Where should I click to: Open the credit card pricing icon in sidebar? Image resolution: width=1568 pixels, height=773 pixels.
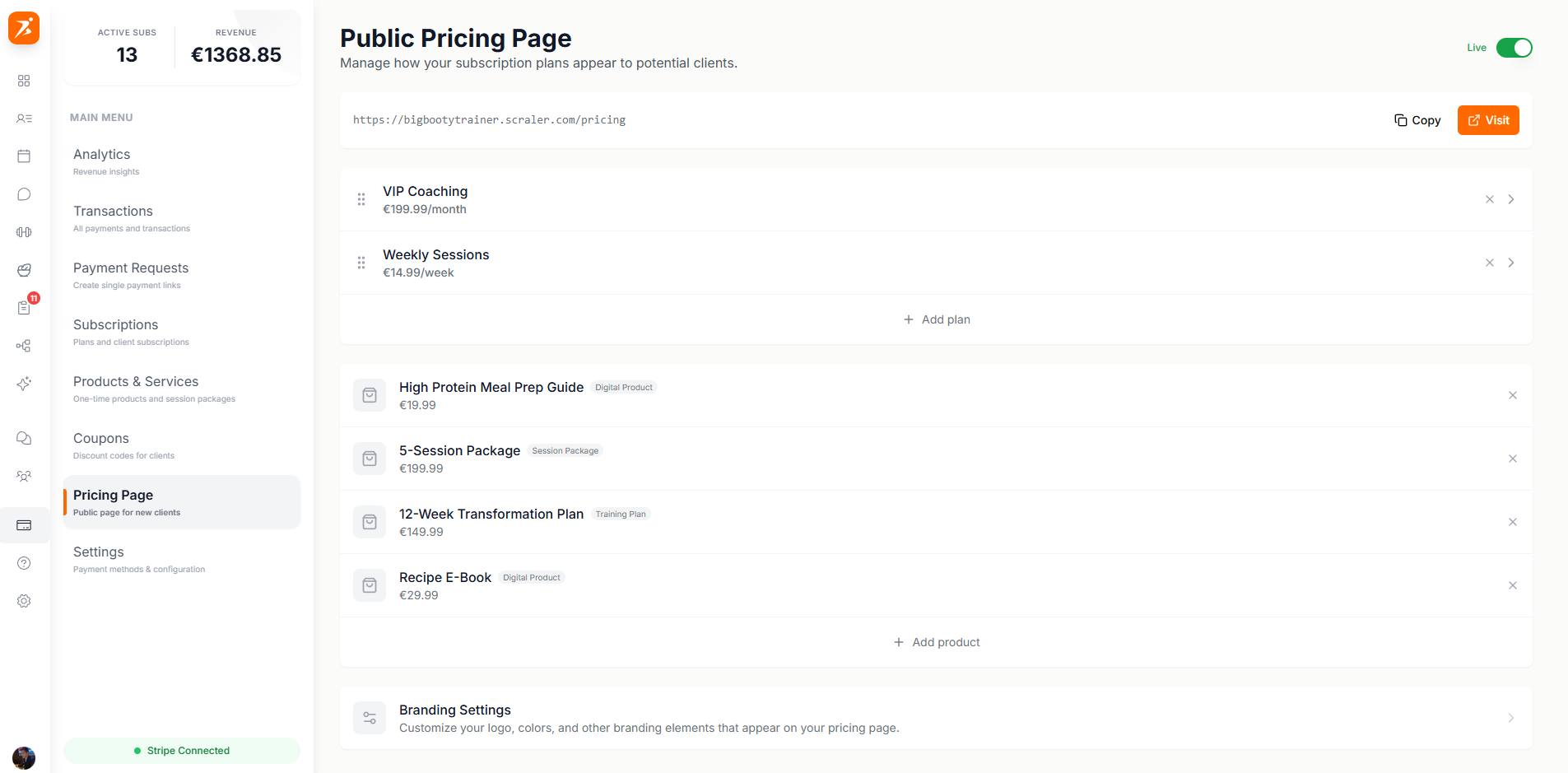(24, 525)
